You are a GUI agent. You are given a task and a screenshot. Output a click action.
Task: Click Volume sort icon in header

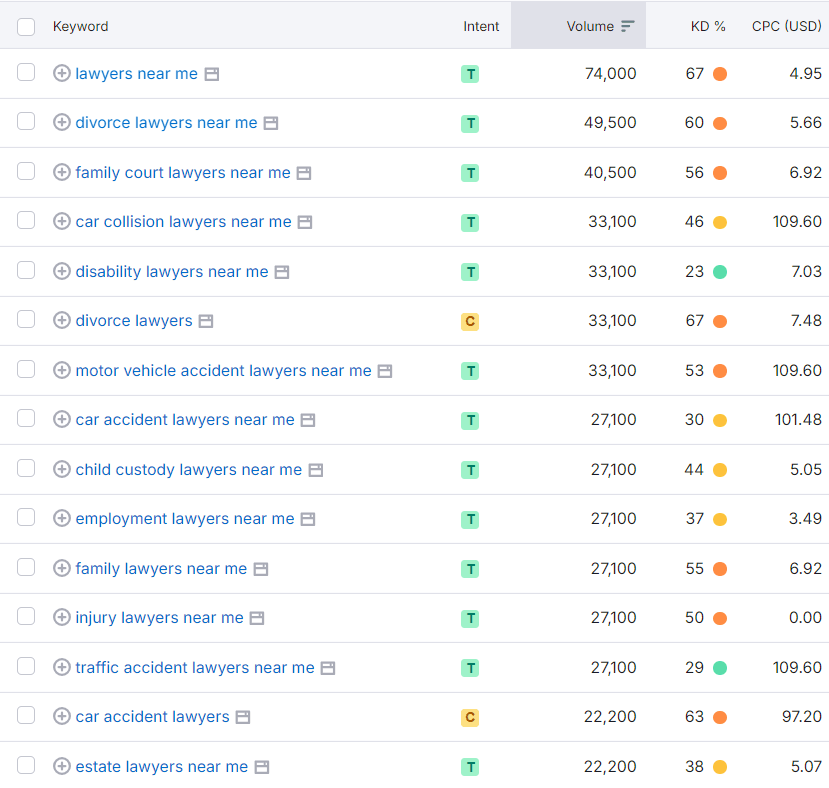point(628,26)
